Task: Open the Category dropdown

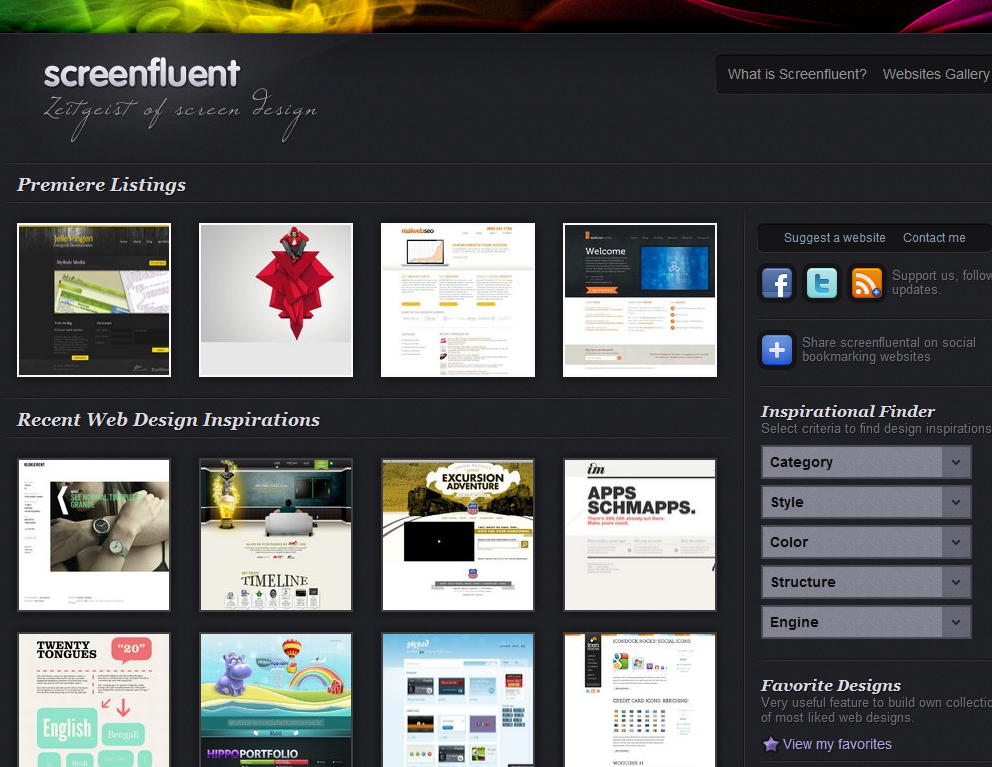Action: coord(865,463)
